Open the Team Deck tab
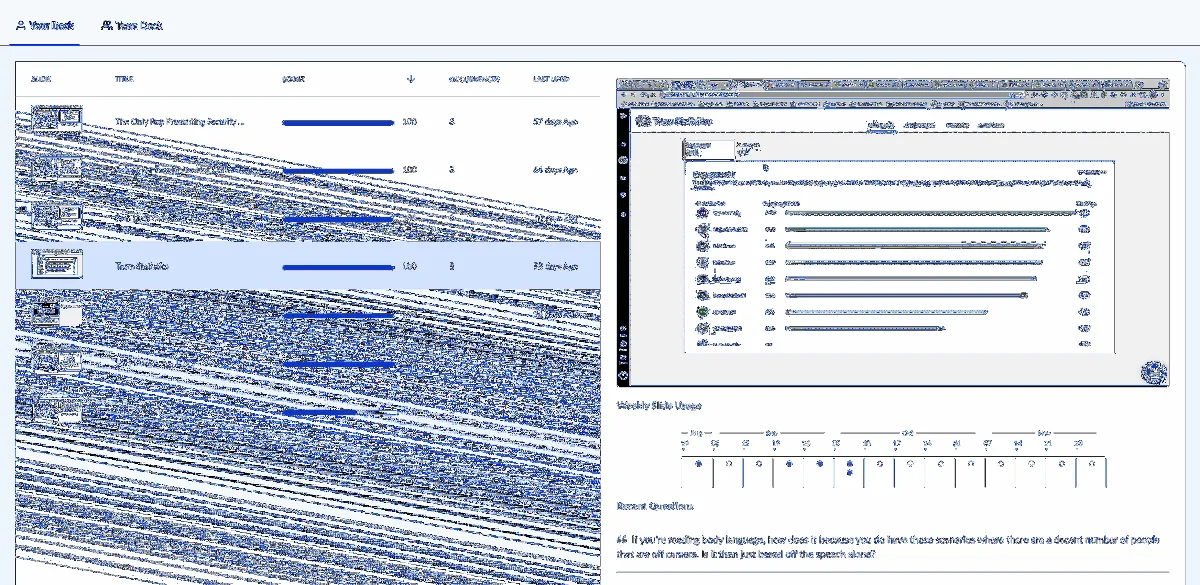The width and height of the screenshot is (1200, 585). tap(132, 25)
